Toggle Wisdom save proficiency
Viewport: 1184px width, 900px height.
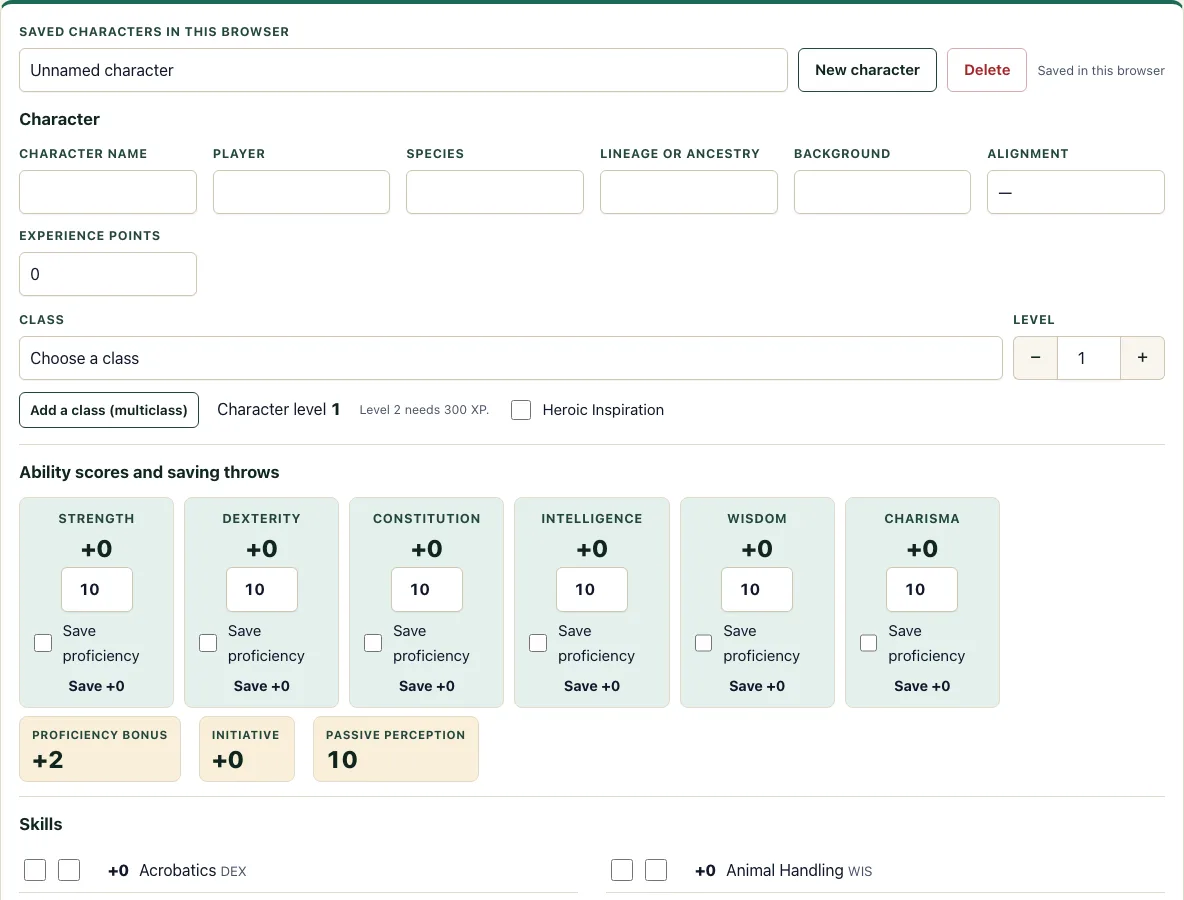(703, 643)
